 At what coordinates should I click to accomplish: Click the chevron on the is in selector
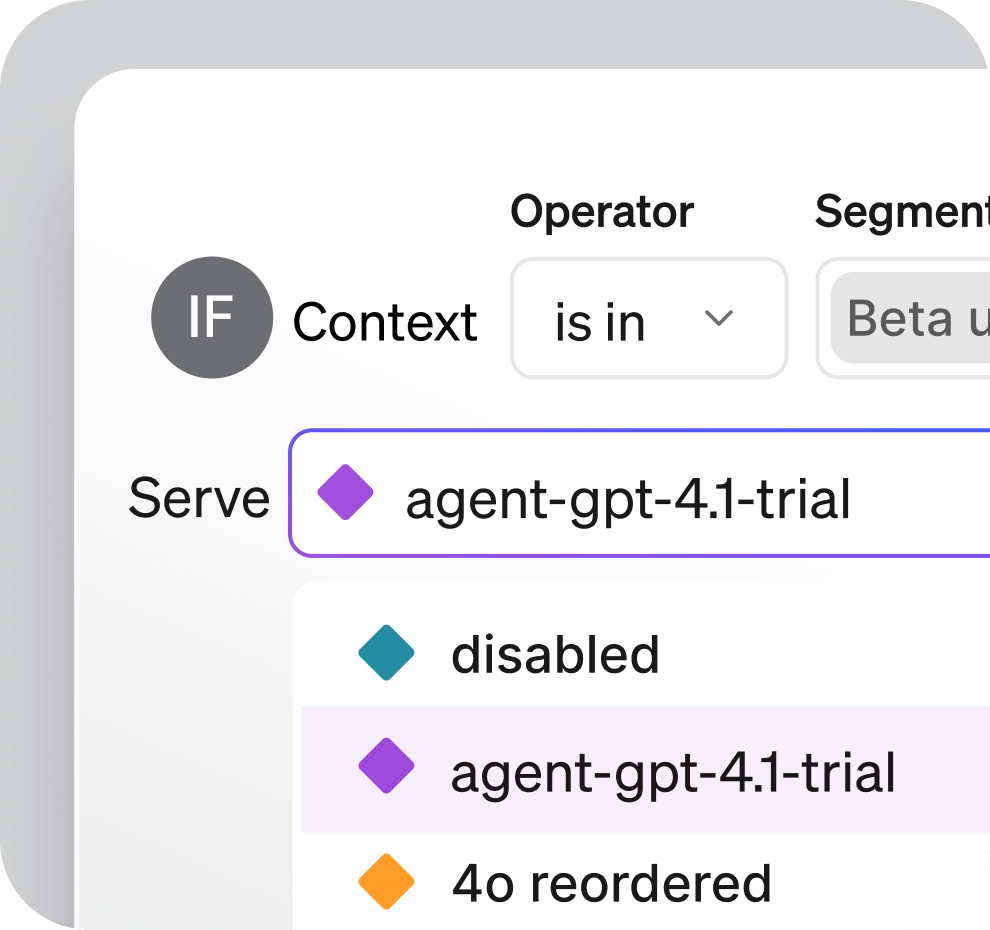coord(718,320)
